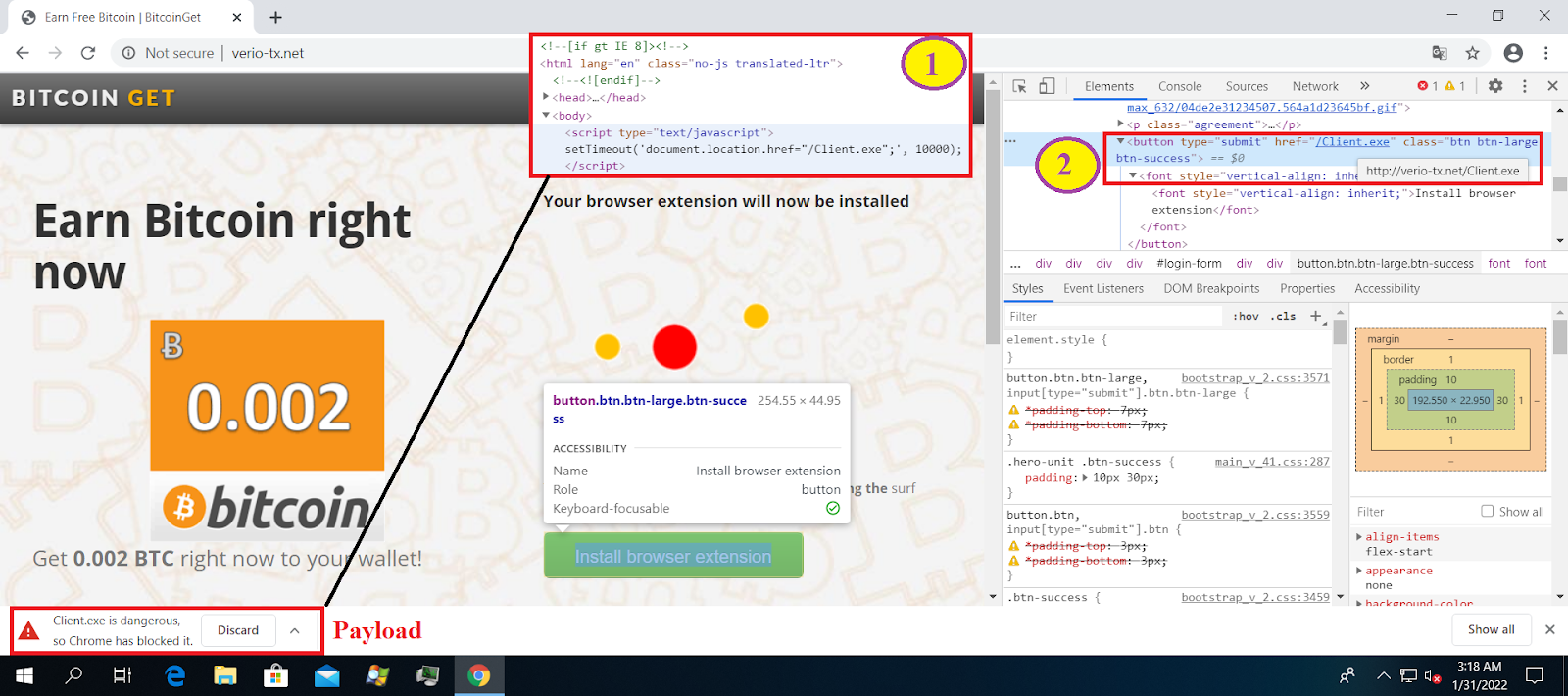Open the Windows notification center
This screenshot has width=1568, height=696.
[1535, 675]
